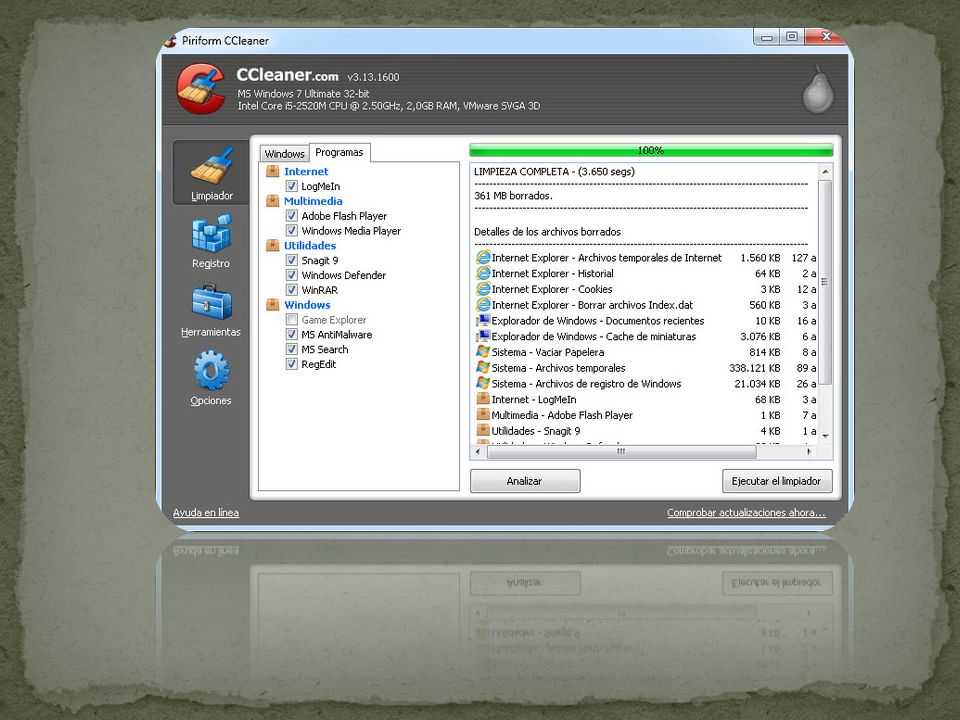Click the results vertical scrollbar thumb
Viewport: 960px width, 720px height.
click(x=825, y=282)
